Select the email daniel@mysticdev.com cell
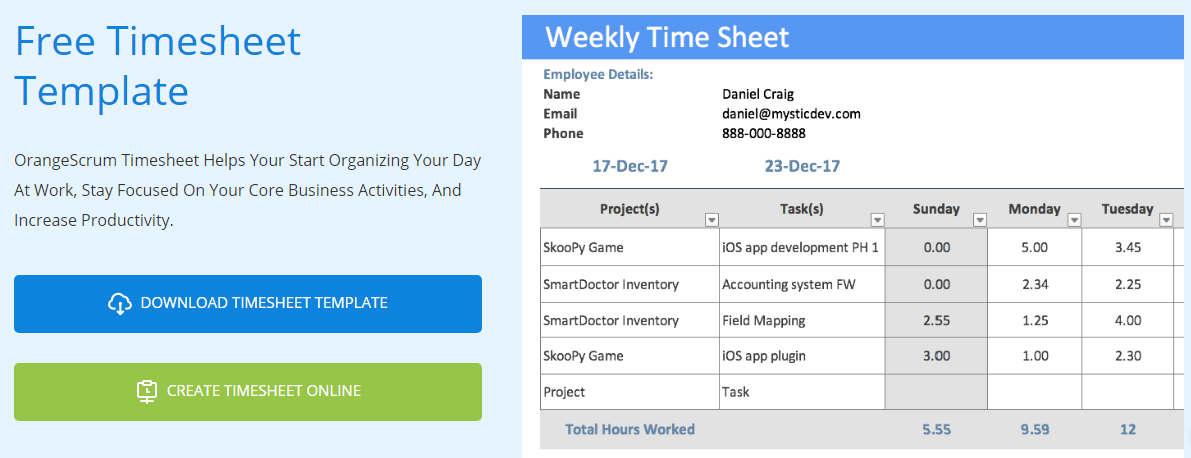This screenshot has width=1191, height=458. pos(791,114)
